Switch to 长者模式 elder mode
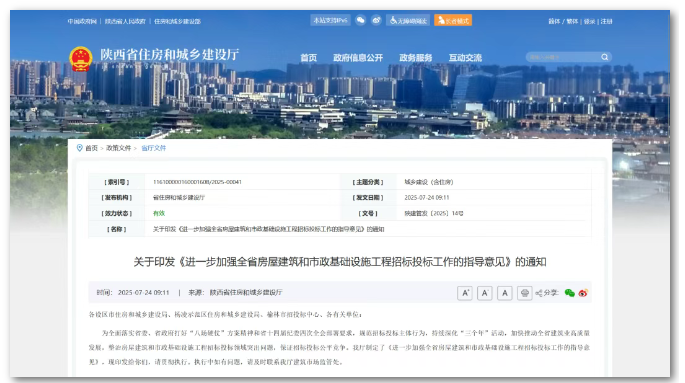685x383 pixels. [453, 21]
